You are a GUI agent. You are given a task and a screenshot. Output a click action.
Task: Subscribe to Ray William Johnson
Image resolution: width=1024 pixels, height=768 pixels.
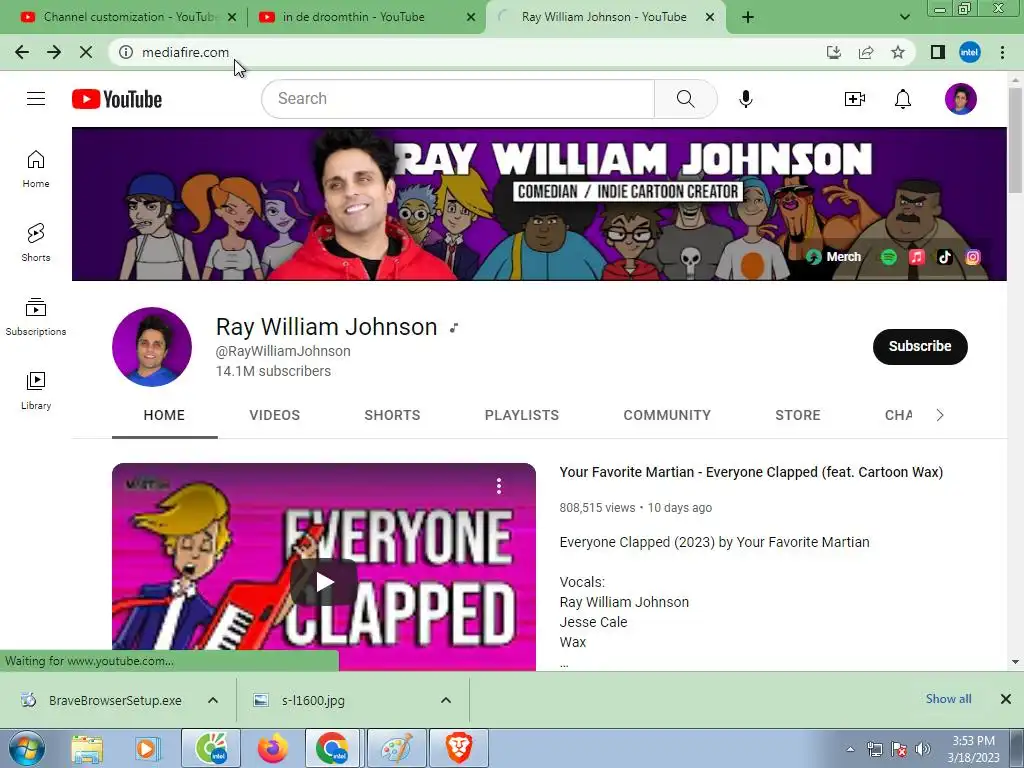[x=920, y=346]
